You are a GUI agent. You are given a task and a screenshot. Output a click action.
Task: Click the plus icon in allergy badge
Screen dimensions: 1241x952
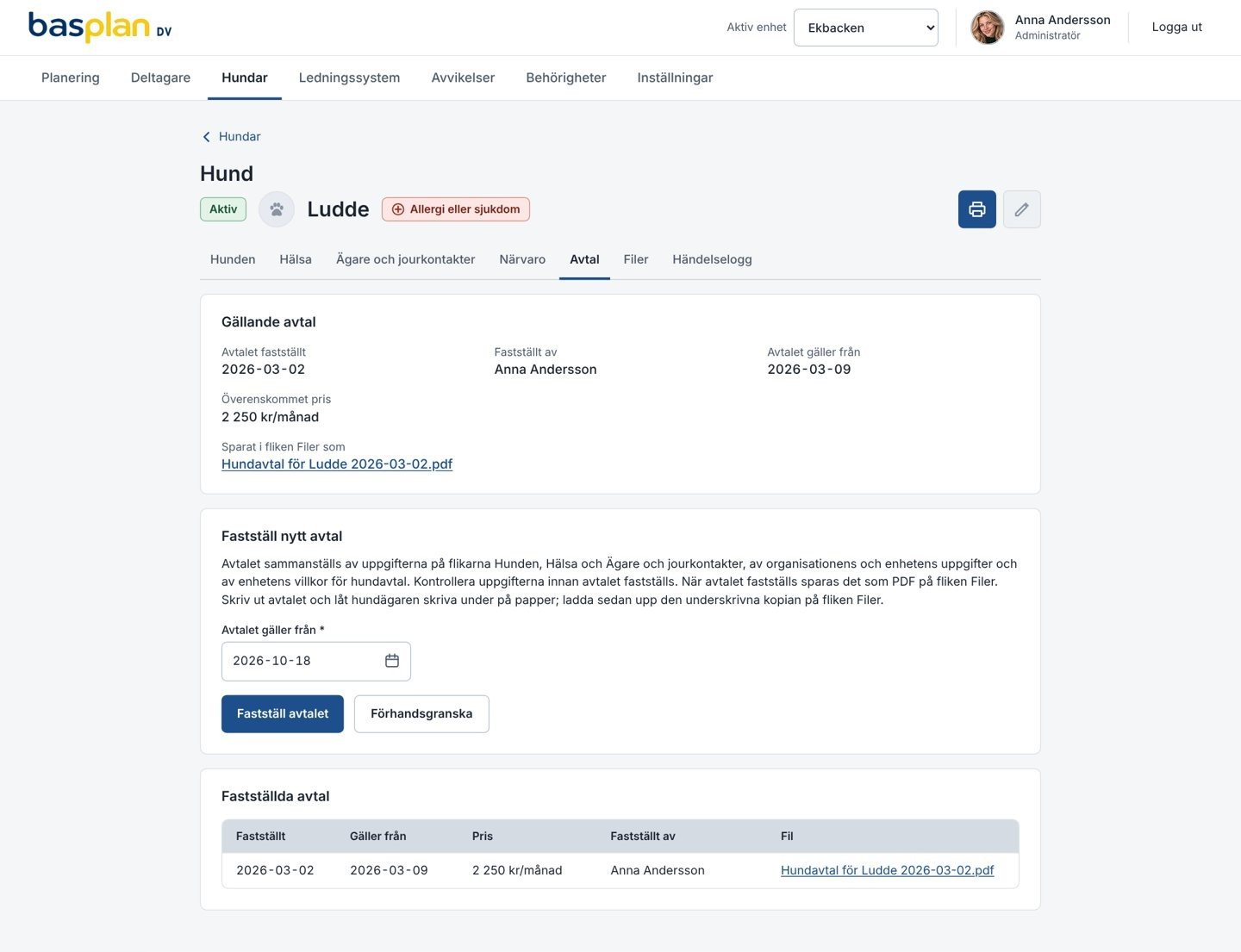click(x=398, y=209)
